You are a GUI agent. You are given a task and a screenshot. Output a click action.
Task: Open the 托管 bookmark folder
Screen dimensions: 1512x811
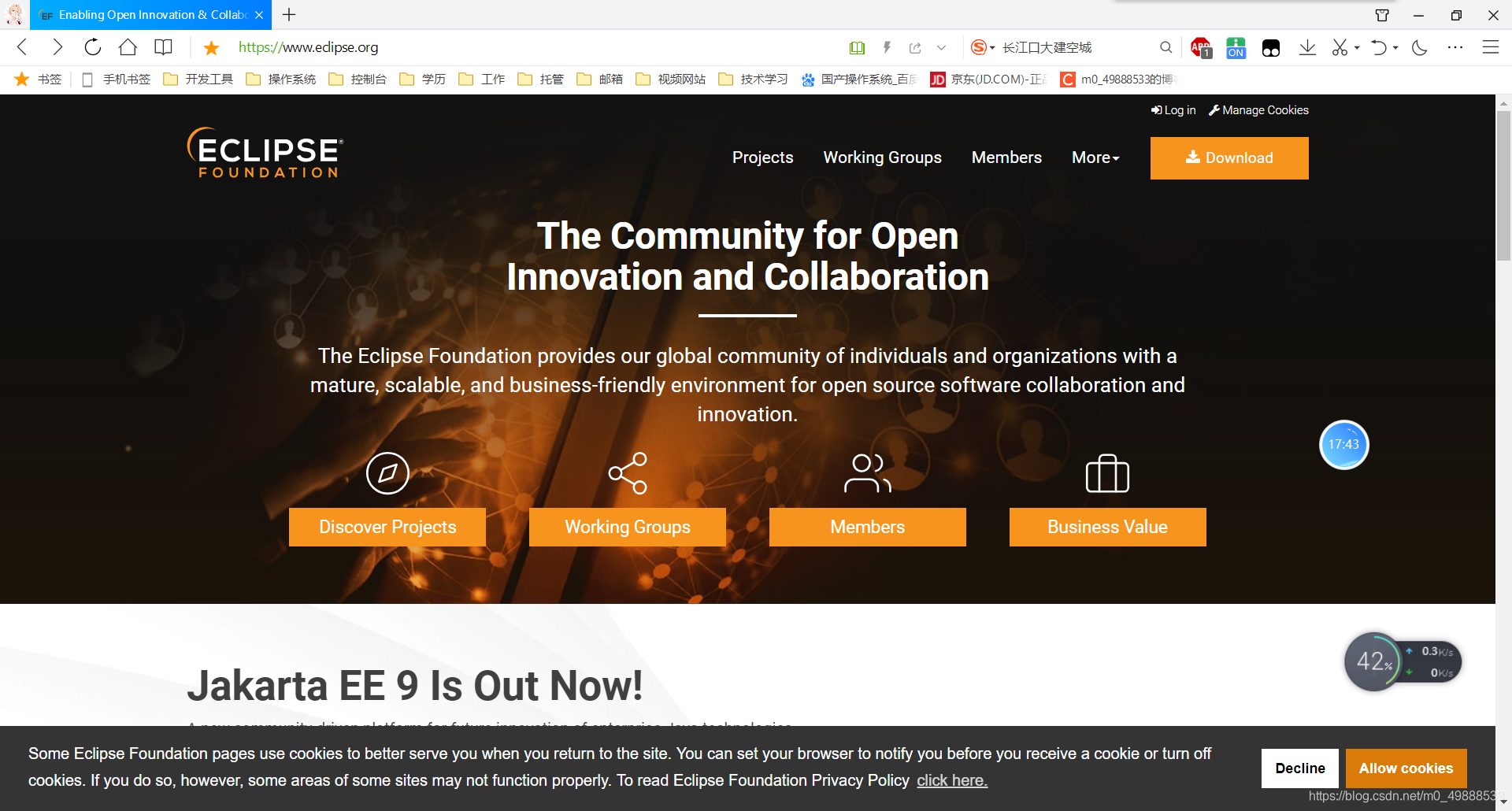[x=541, y=80]
